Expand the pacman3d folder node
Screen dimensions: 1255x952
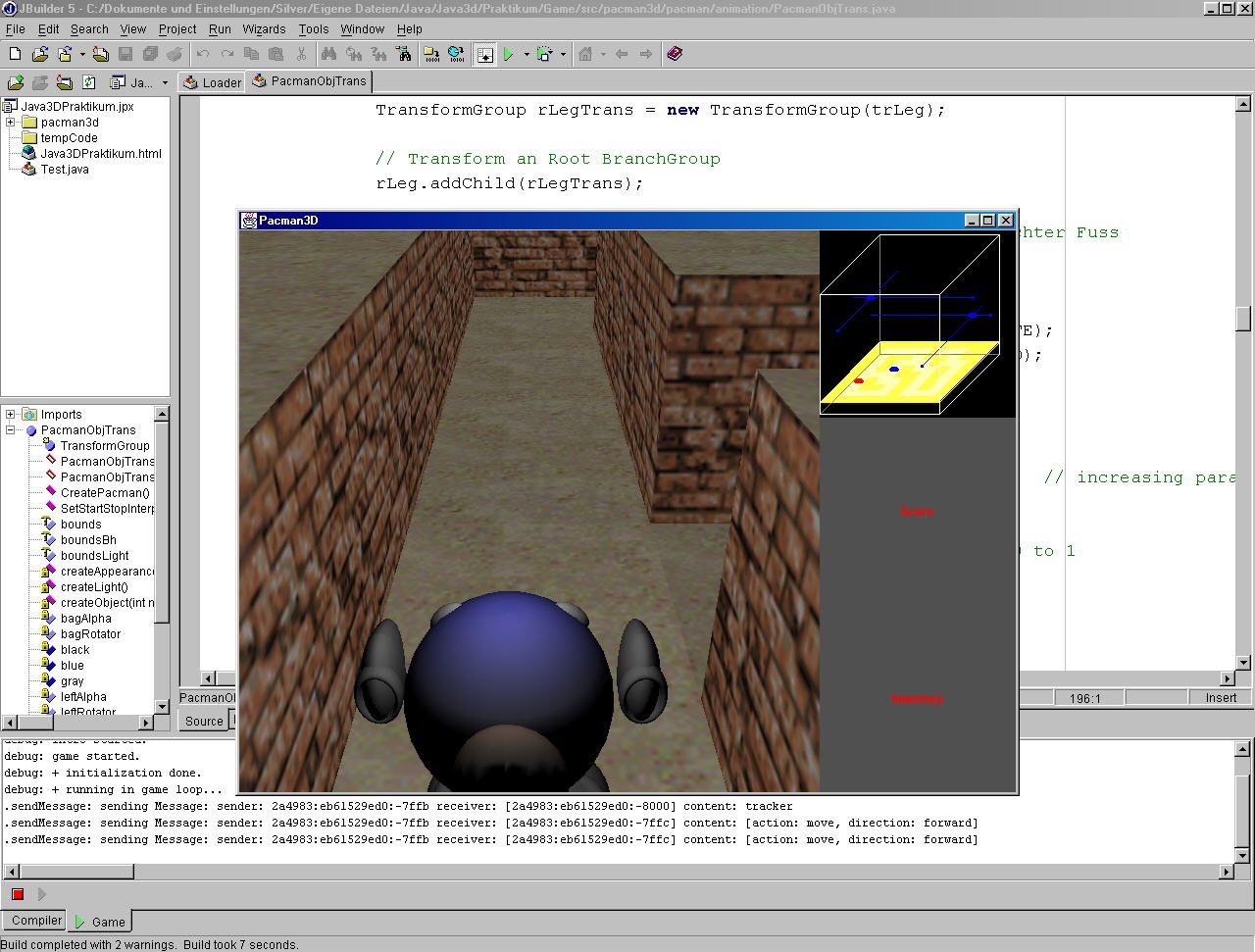tap(11, 123)
